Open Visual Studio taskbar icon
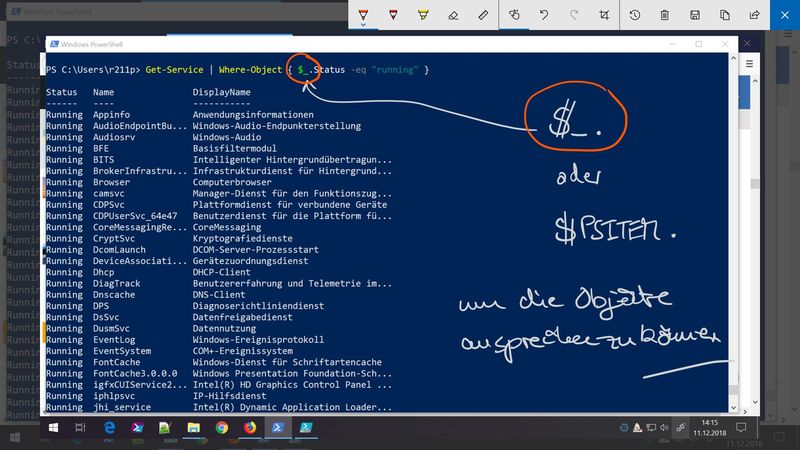 click(x=137, y=428)
